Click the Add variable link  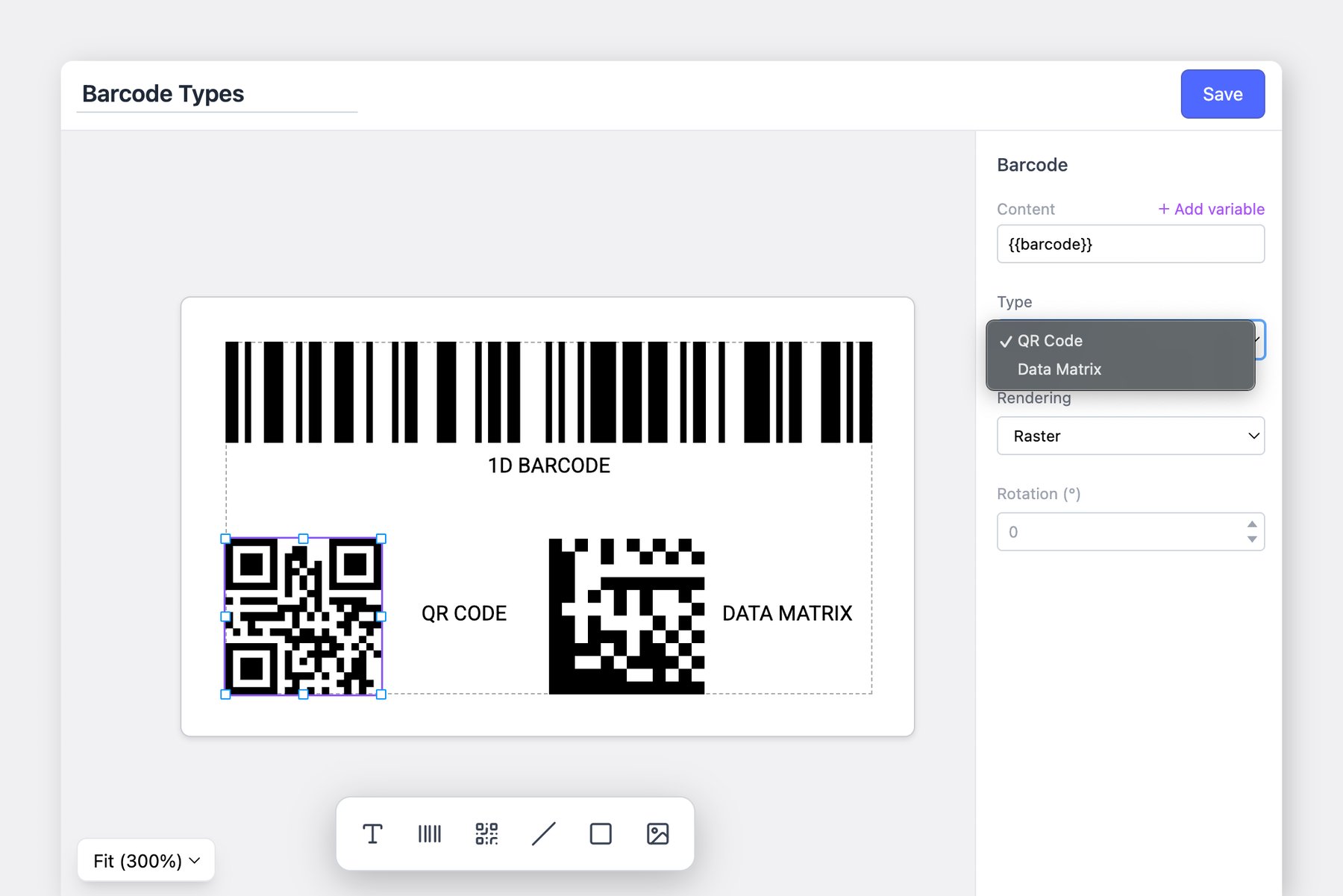[x=1211, y=209]
